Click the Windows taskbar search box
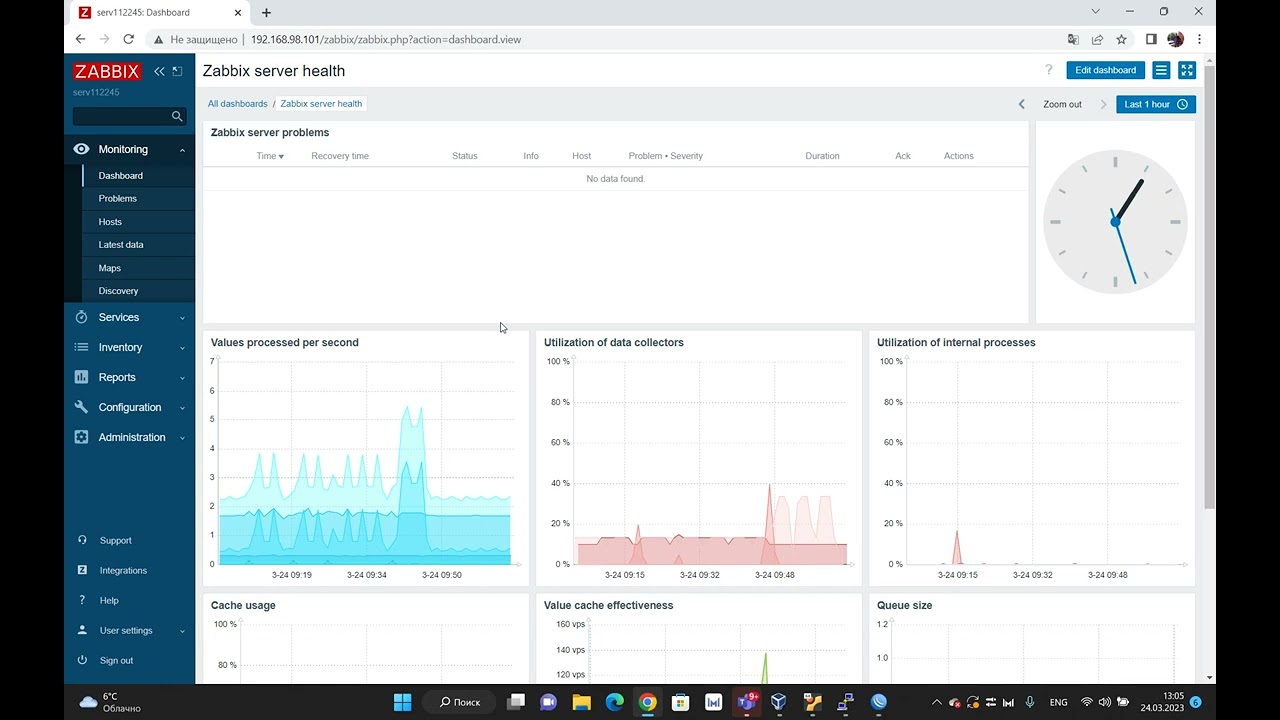This screenshot has height=720, width=1280. (460, 702)
